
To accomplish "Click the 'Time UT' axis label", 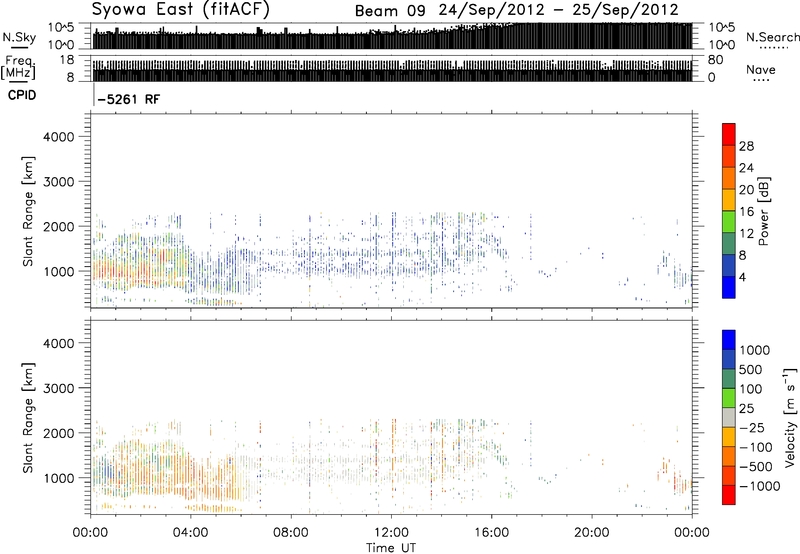I will [391, 548].
